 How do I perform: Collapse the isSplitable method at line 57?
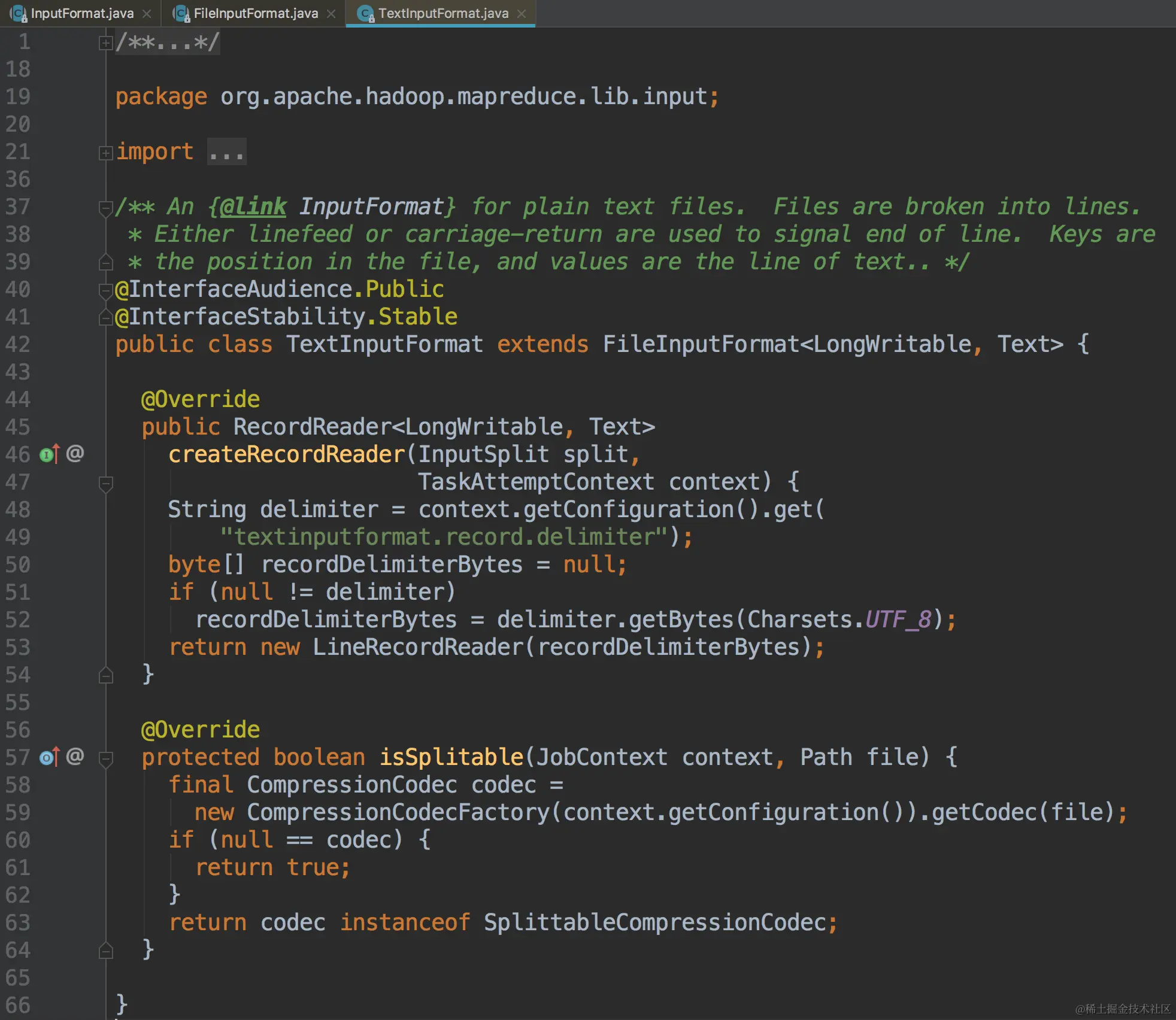(x=105, y=758)
